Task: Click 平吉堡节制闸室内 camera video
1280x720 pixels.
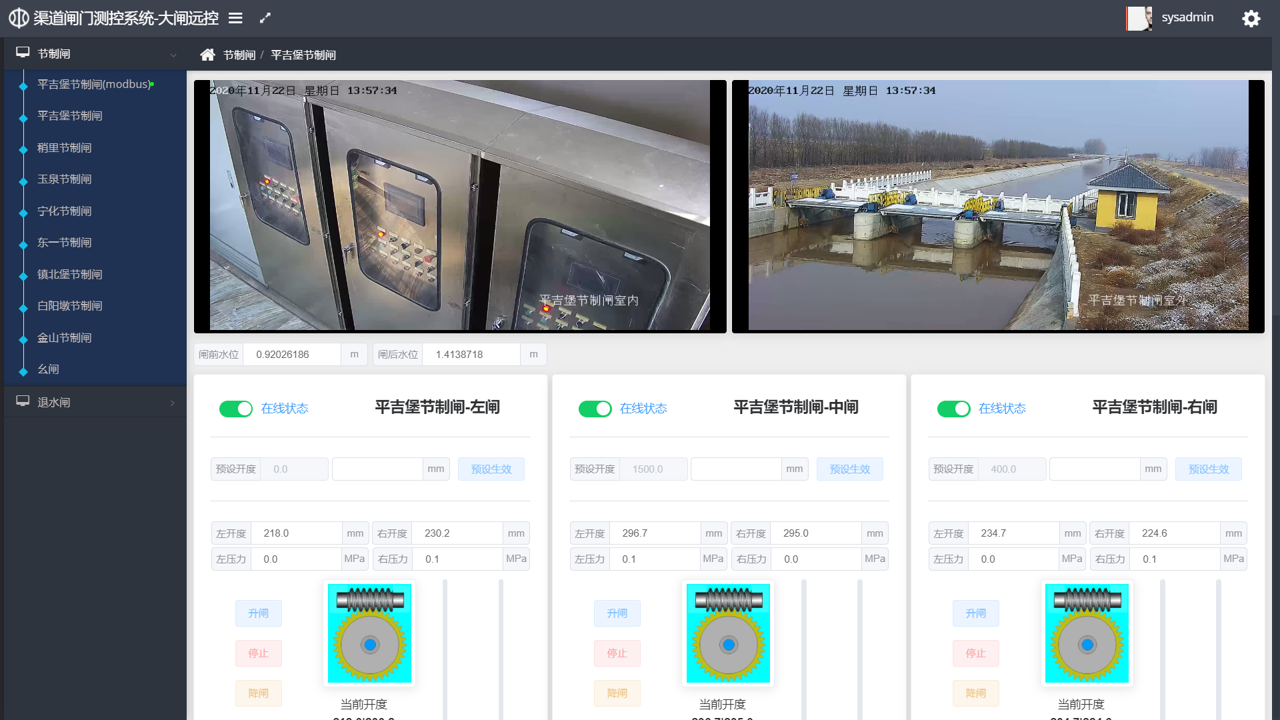Action: pyautogui.click(x=460, y=206)
